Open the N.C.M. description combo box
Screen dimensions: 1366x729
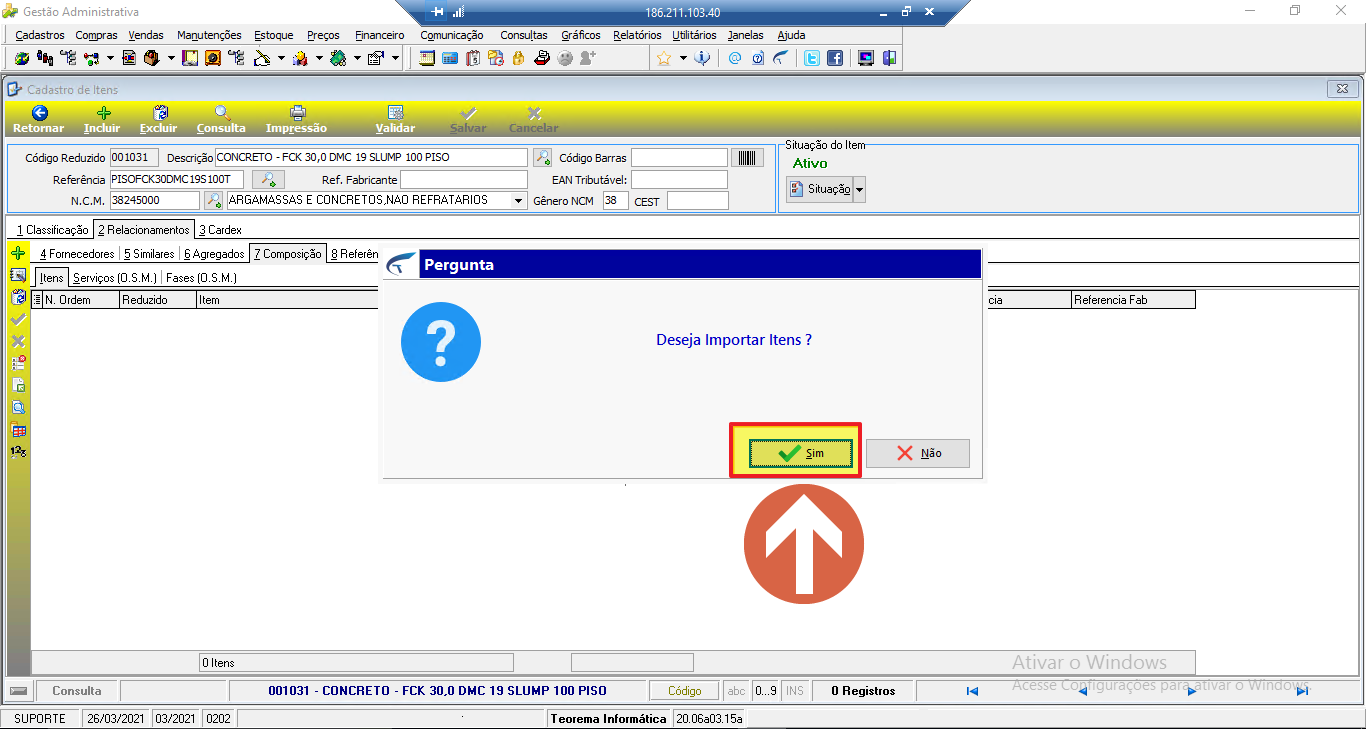coord(376,200)
